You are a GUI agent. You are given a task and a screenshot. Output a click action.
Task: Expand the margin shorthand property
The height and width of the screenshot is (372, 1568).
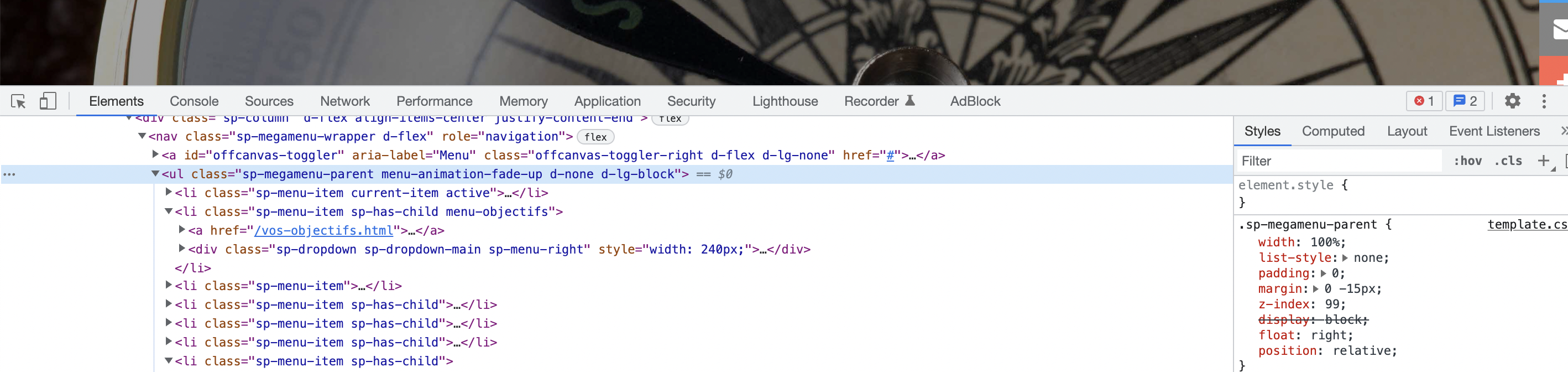point(1316,289)
